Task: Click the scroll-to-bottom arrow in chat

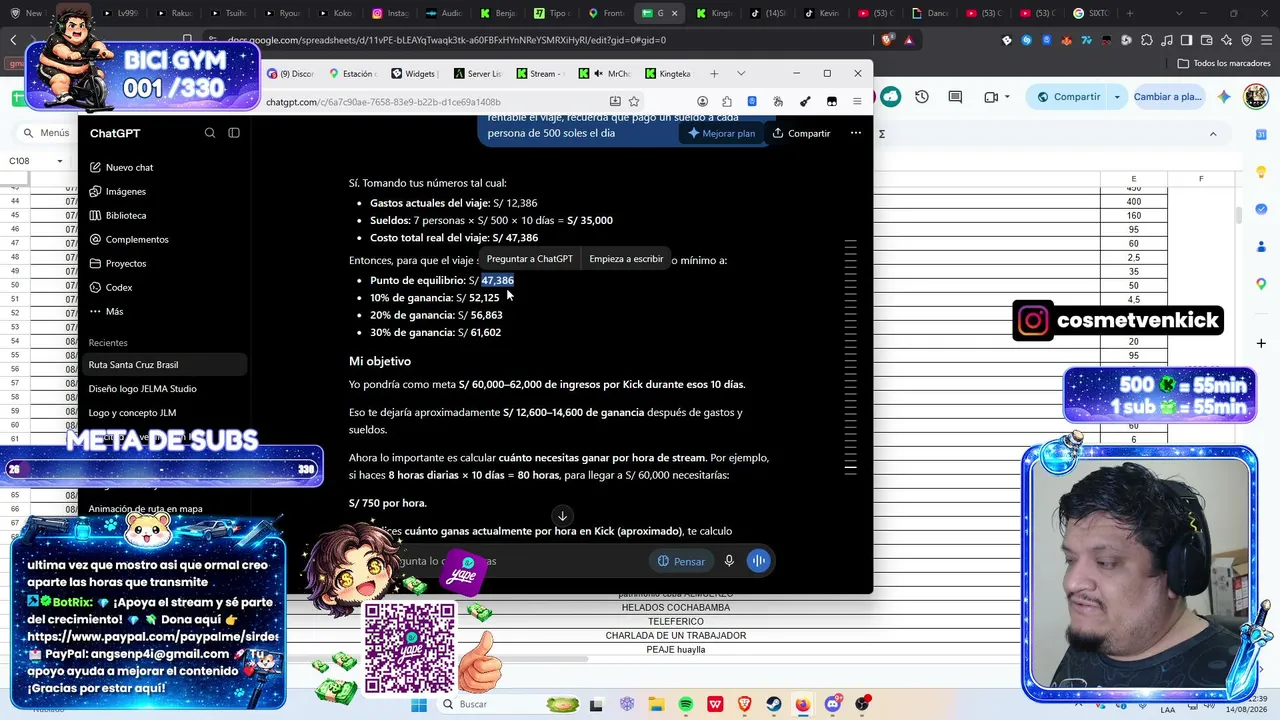Action: click(x=562, y=516)
